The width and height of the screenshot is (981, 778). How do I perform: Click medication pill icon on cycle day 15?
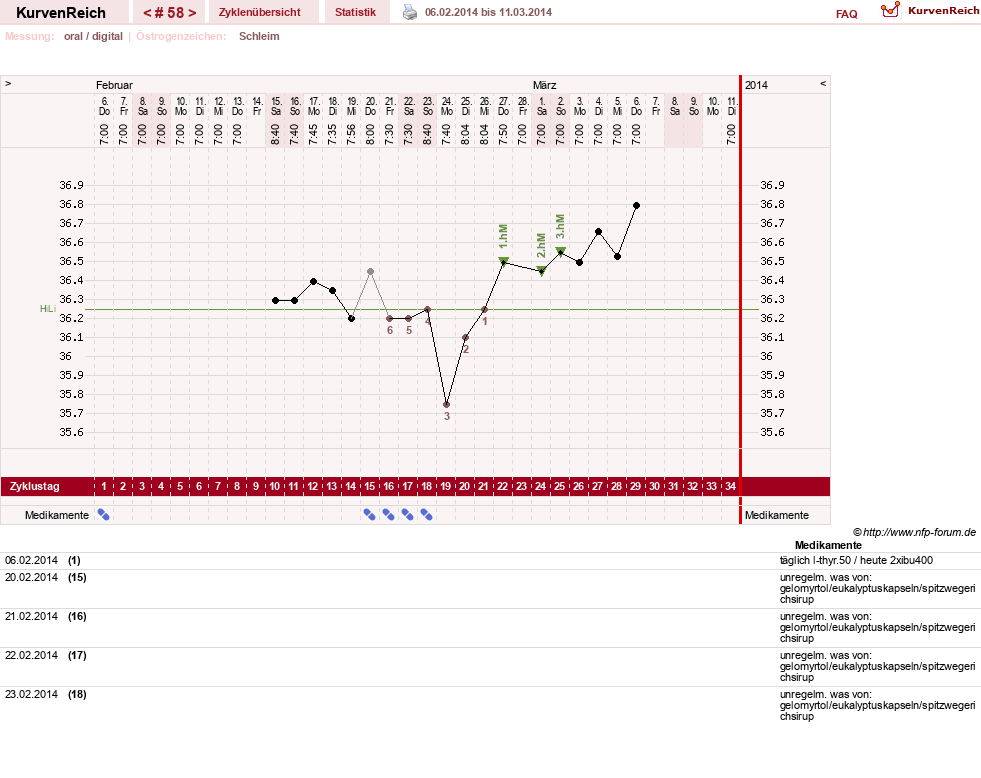point(370,515)
